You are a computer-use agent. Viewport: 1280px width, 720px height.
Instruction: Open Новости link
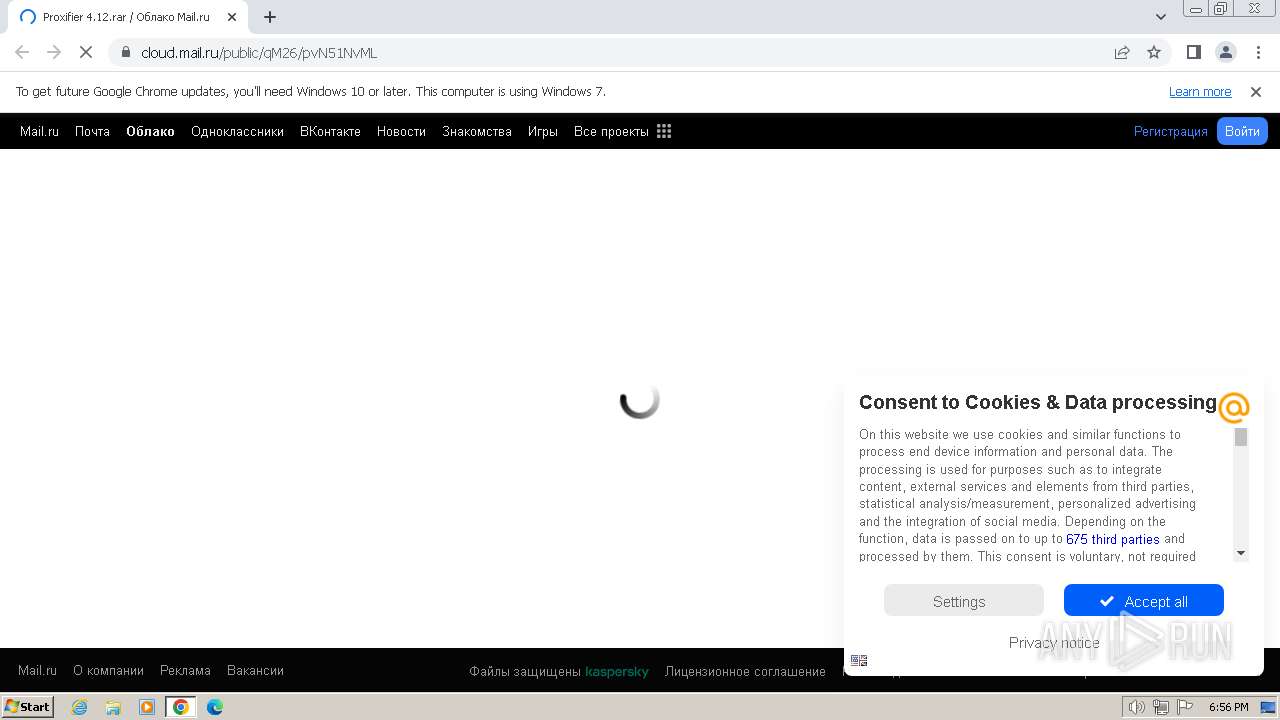coord(401,131)
